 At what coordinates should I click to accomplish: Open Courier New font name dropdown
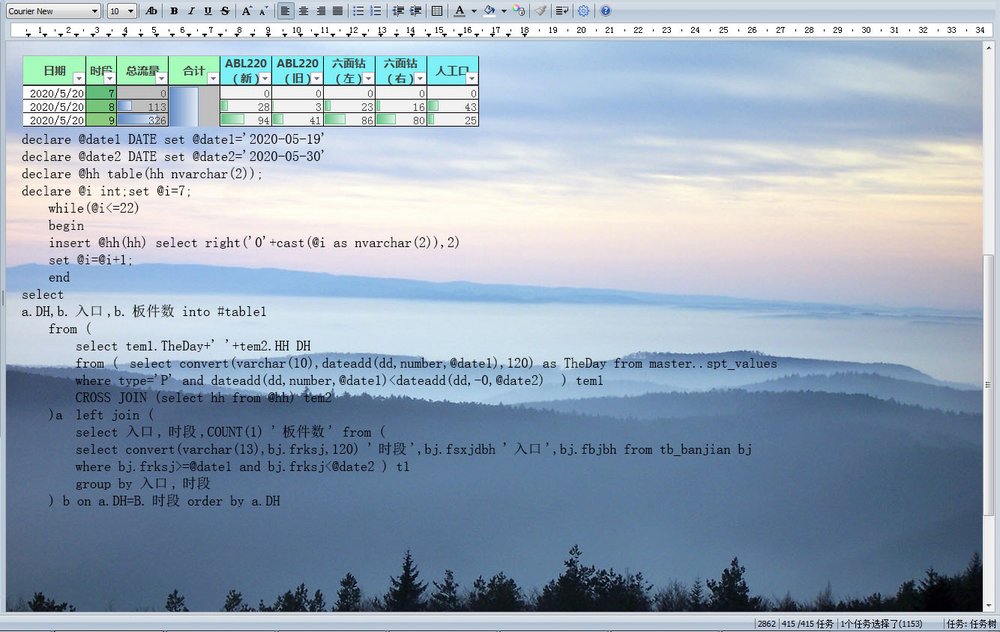[95, 11]
